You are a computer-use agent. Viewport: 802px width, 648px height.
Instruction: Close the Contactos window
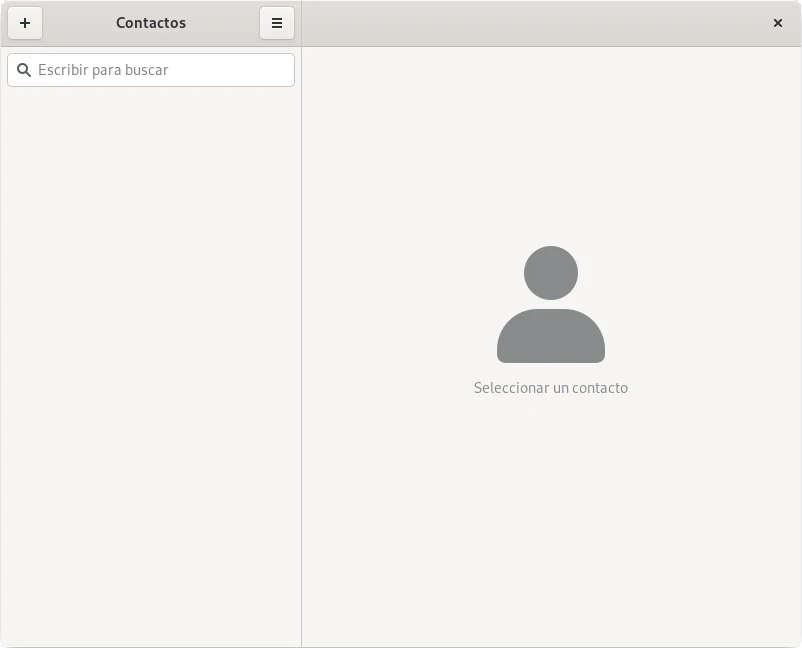[777, 23]
